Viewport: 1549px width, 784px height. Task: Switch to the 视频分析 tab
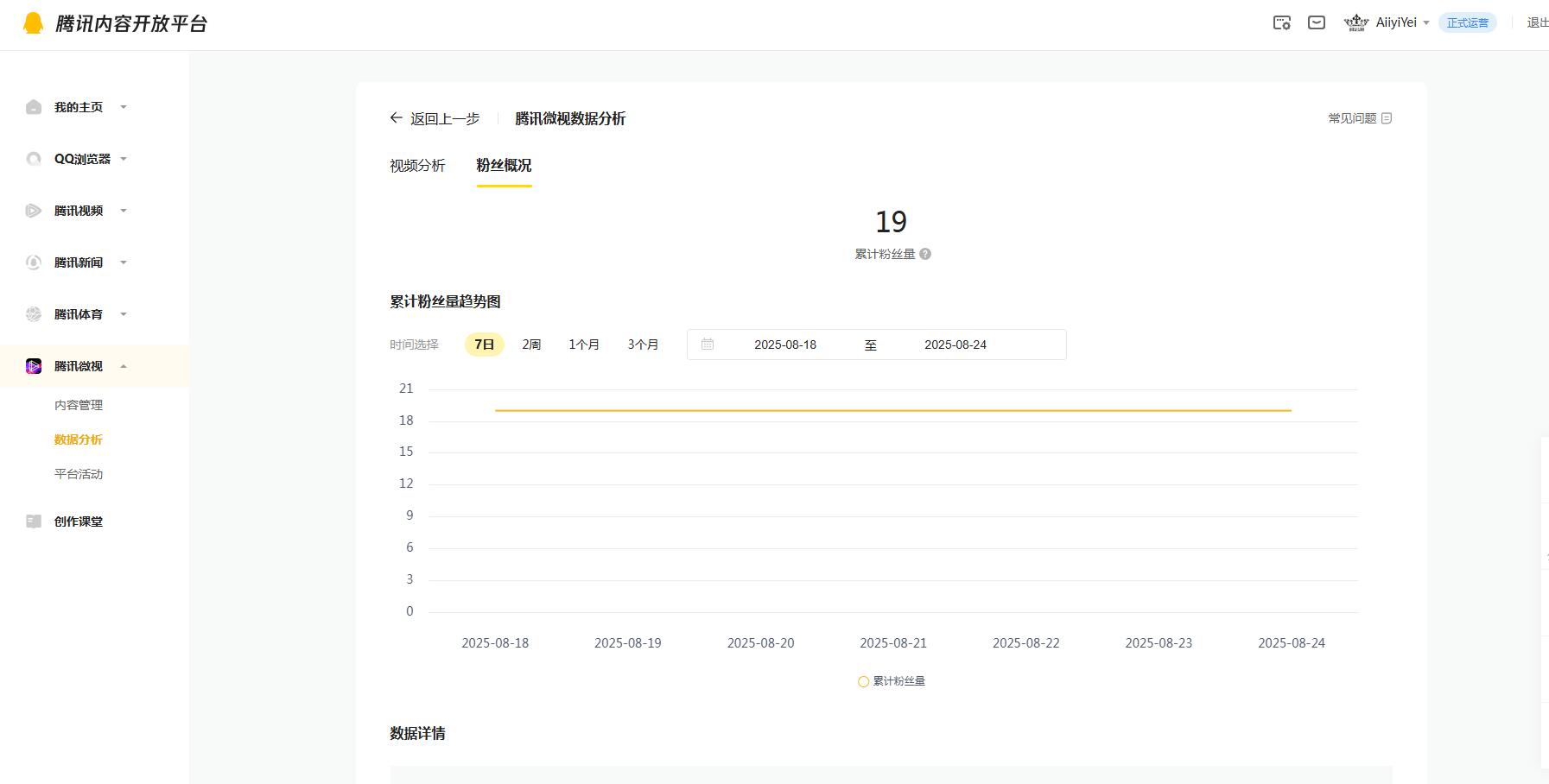pos(417,166)
